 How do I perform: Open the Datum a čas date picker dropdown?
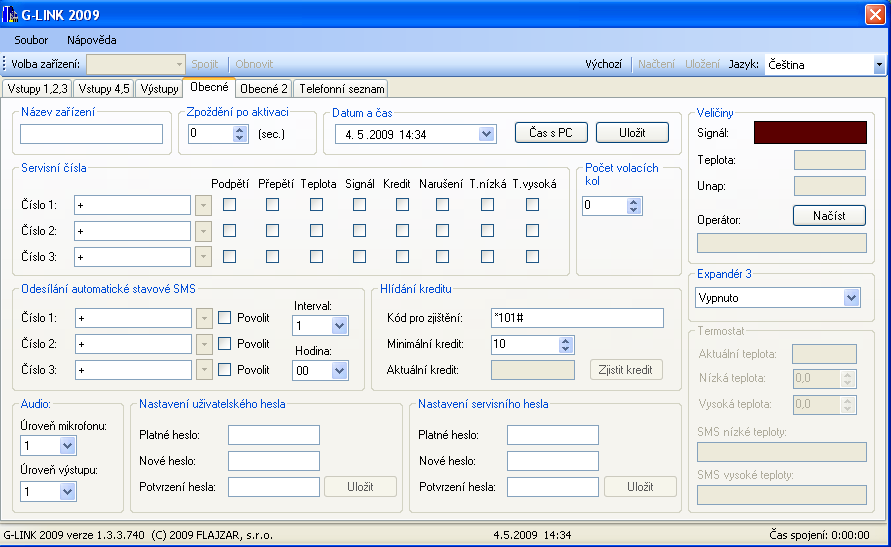tap(486, 135)
